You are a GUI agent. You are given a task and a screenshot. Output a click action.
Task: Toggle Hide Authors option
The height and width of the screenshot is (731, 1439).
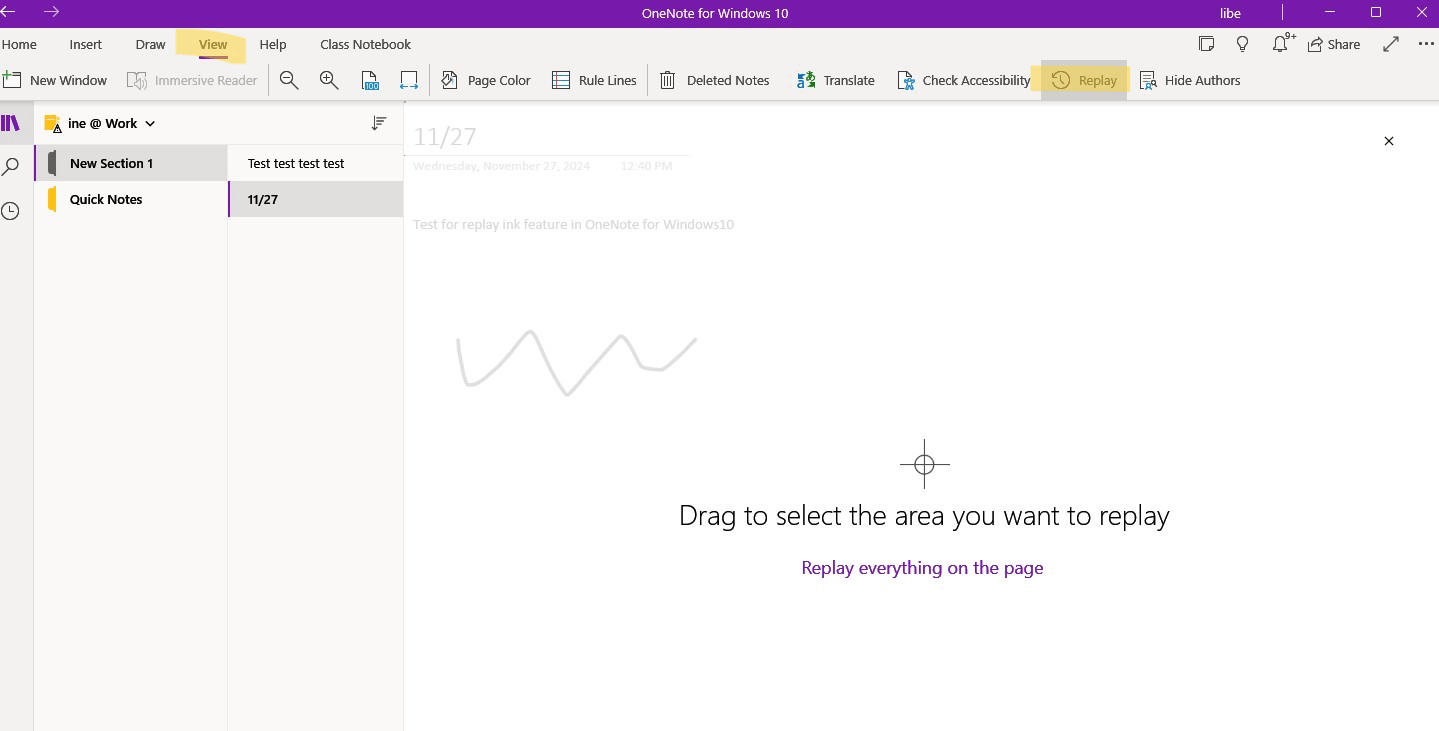[x=1190, y=80]
